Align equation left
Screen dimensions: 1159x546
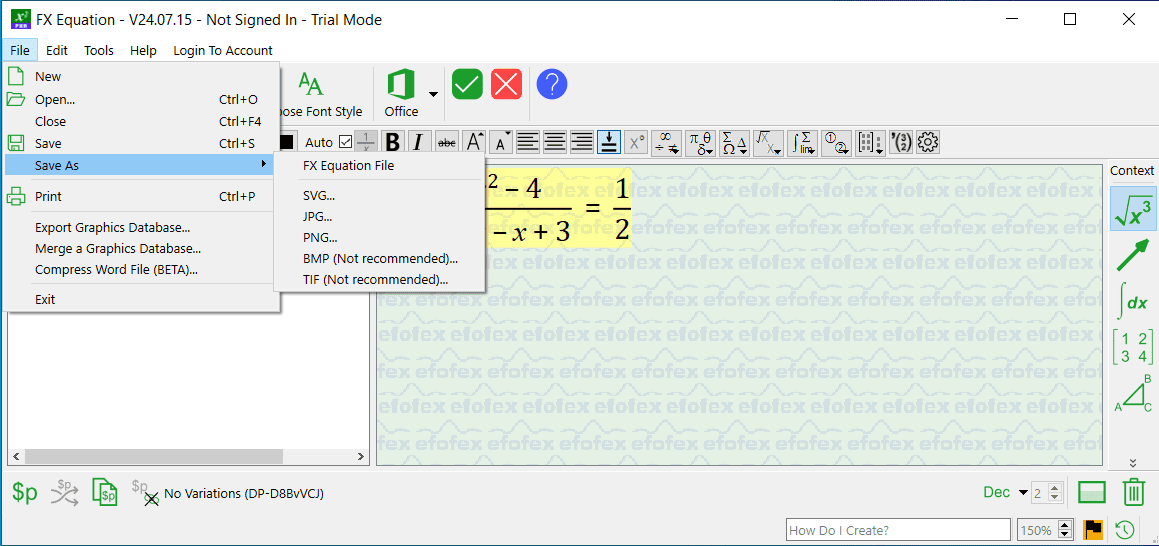(x=528, y=142)
